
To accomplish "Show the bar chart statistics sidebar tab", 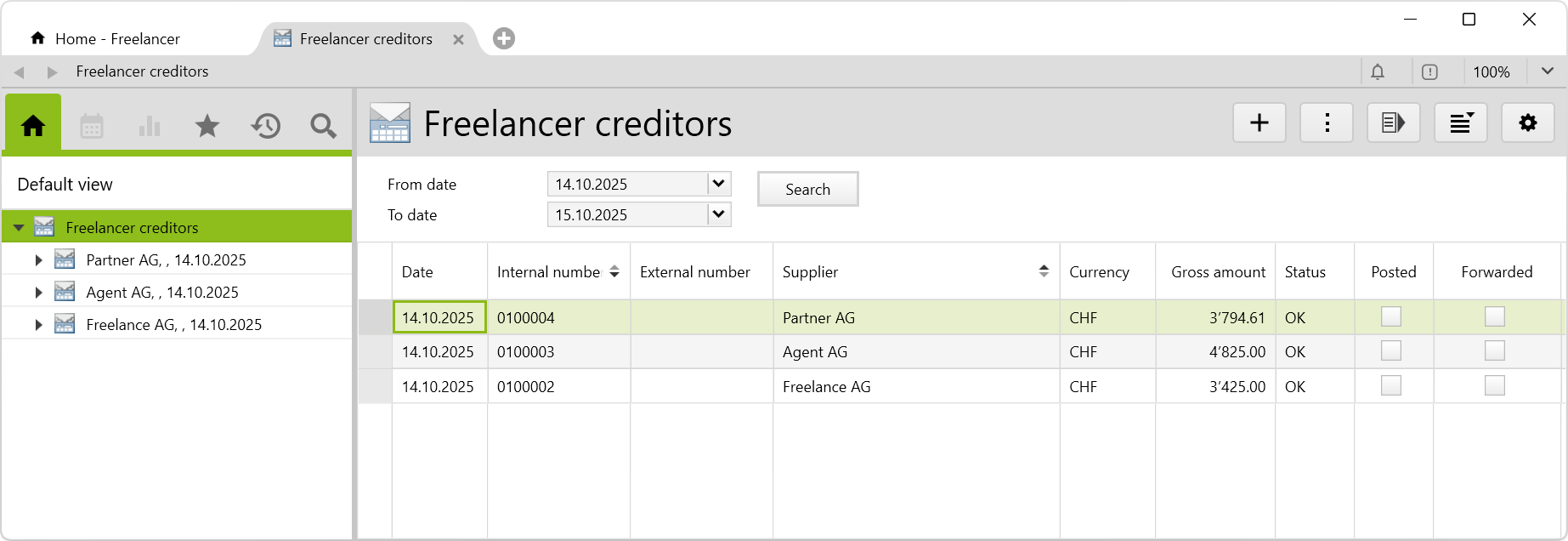I will (x=150, y=127).
